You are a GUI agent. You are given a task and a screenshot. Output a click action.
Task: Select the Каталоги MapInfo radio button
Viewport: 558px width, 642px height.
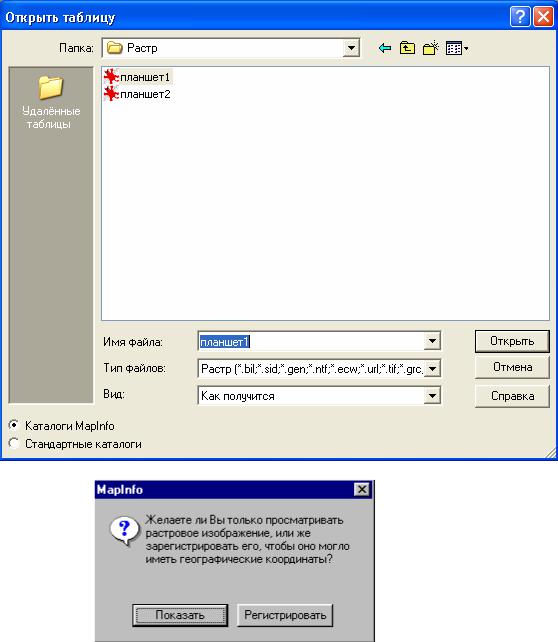[14, 425]
